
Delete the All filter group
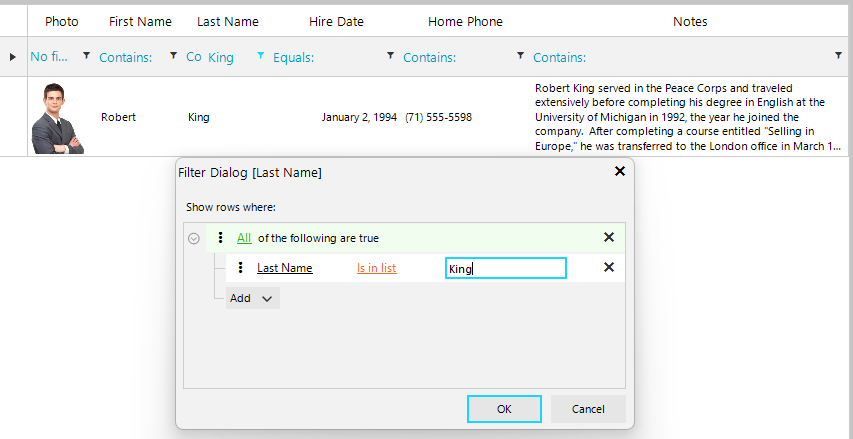pyautogui.click(x=608, y=238)
